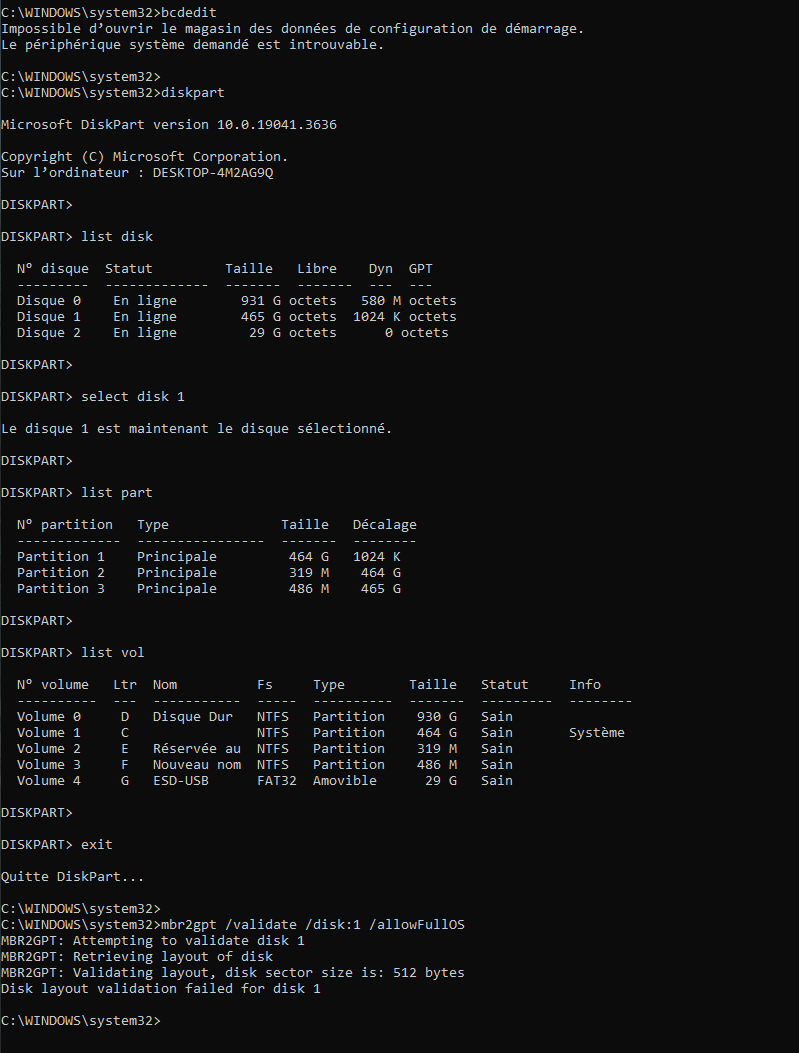This screenshot has height=1053, width=799.
Task: Click the 'Volume 4' row label
Action: (49, 781)
